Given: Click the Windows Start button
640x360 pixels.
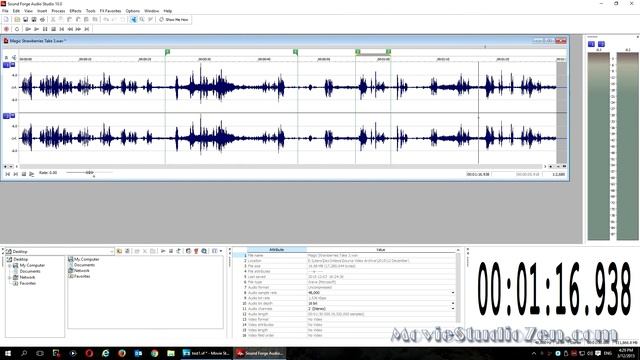Looking at the screenshot, I should [x=8, y=353].
